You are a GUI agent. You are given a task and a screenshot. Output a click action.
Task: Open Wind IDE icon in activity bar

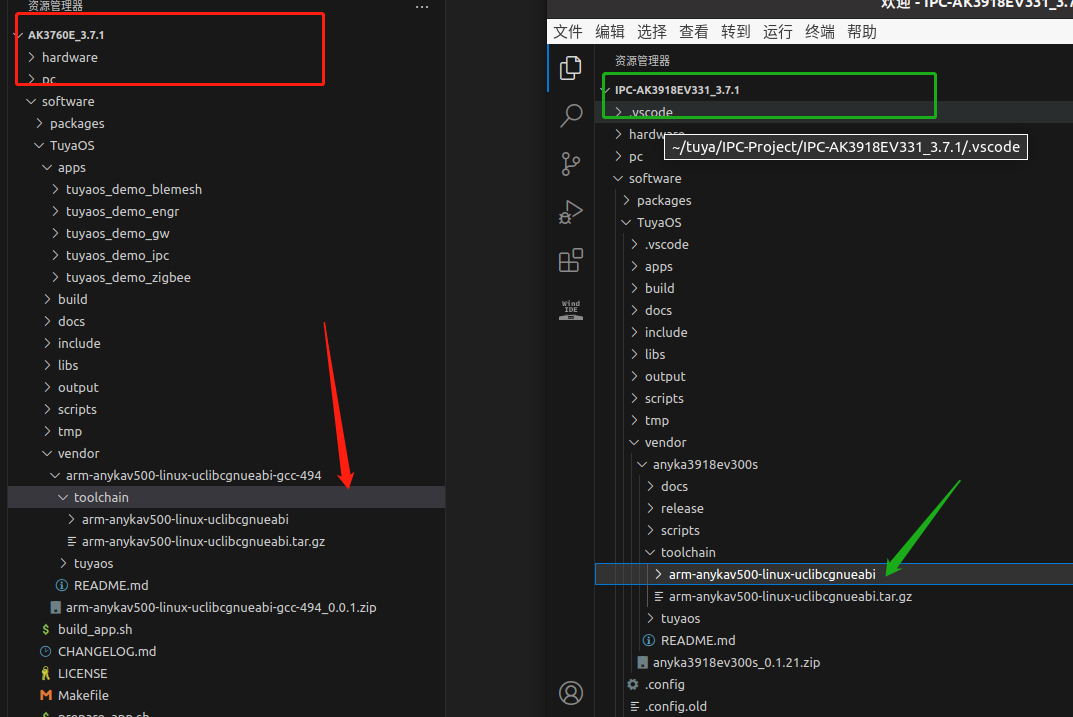pyautogui.click(x=571, y=310)
